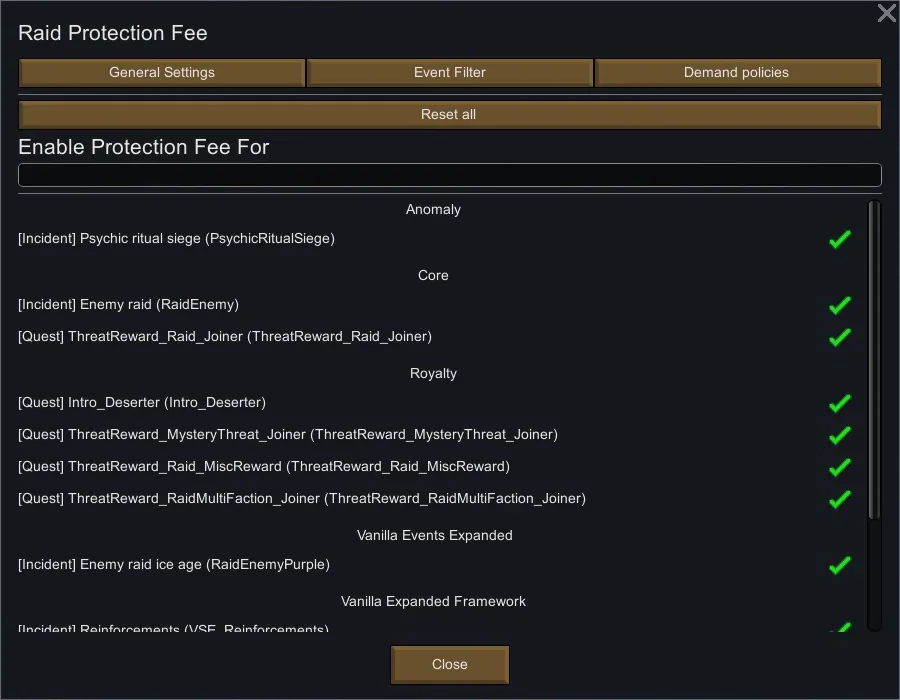
Task: Disable Psychic ritual siege protection fee checkmark
Action: (x=839, y=240)
